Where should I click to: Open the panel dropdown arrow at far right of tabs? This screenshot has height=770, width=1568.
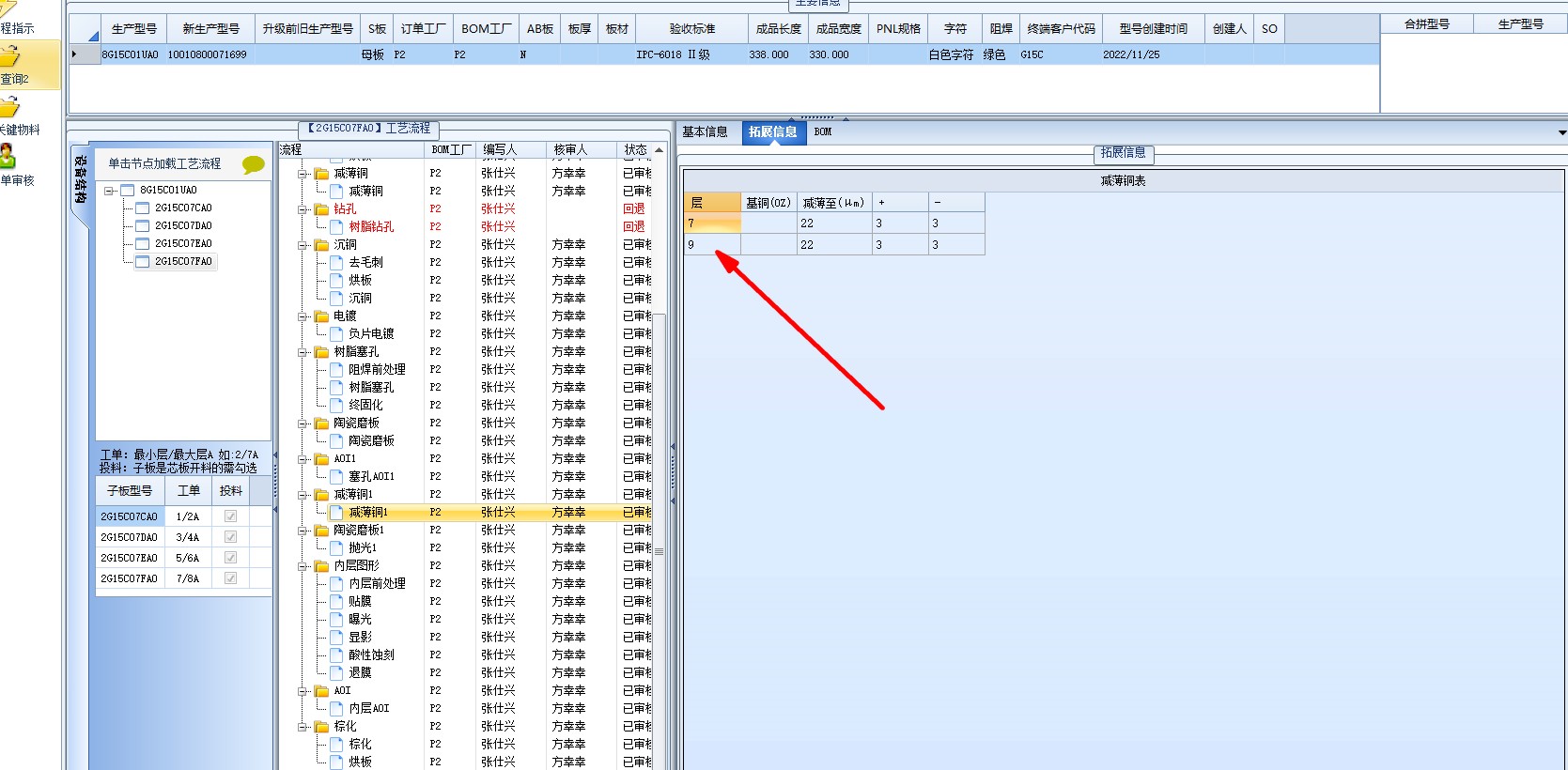tap(1562, 132)
